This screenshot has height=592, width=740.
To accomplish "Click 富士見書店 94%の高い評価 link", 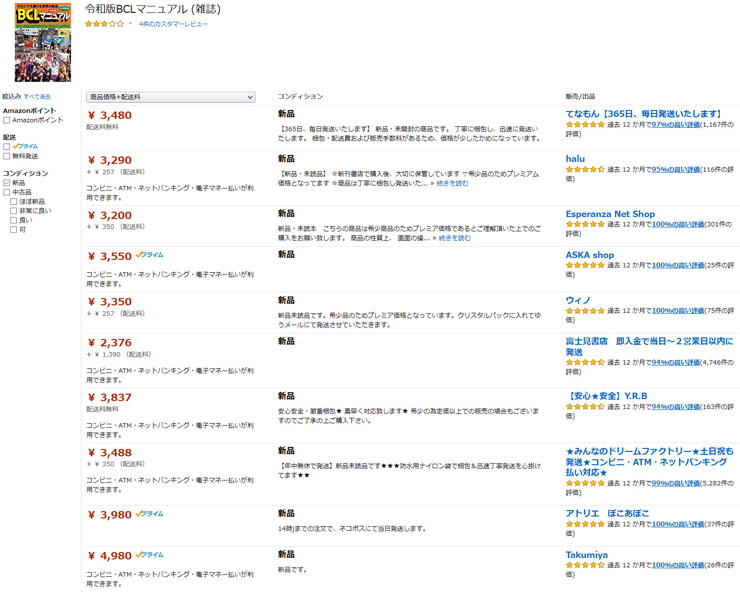I will [676, 363].
